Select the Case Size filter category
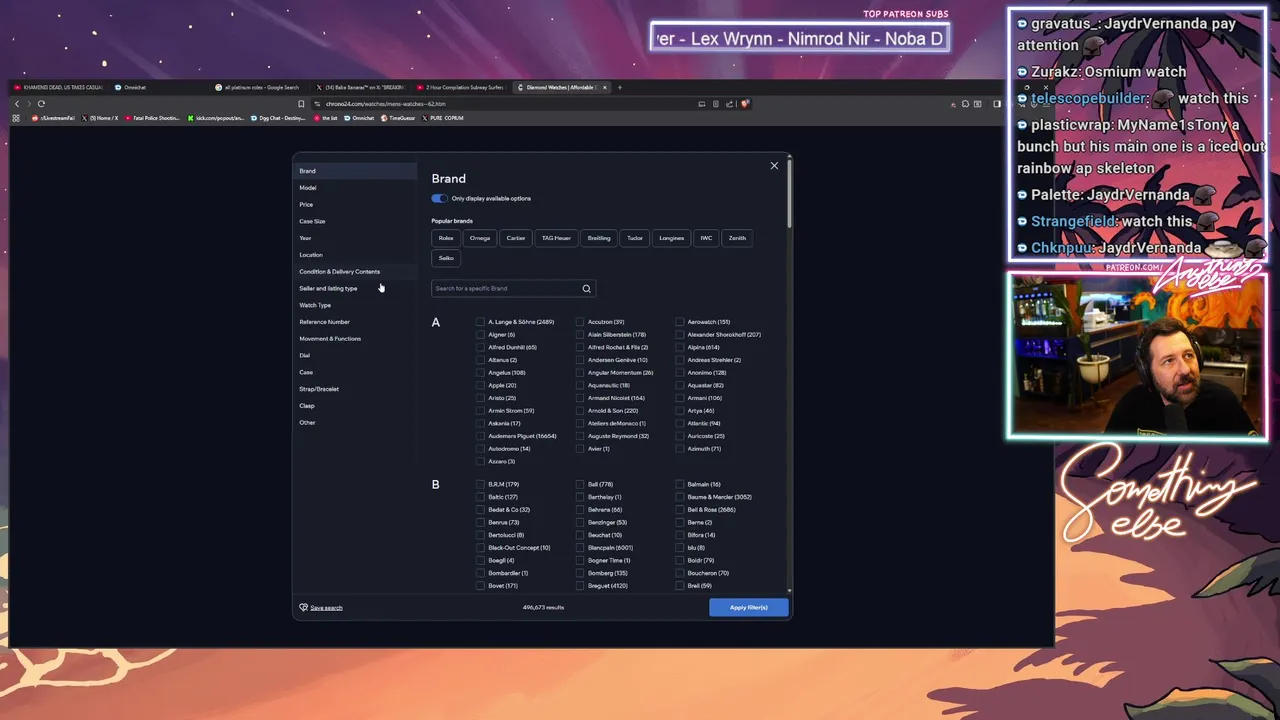Viewport: 1280px width, 720px height. [x=355, y=221]
